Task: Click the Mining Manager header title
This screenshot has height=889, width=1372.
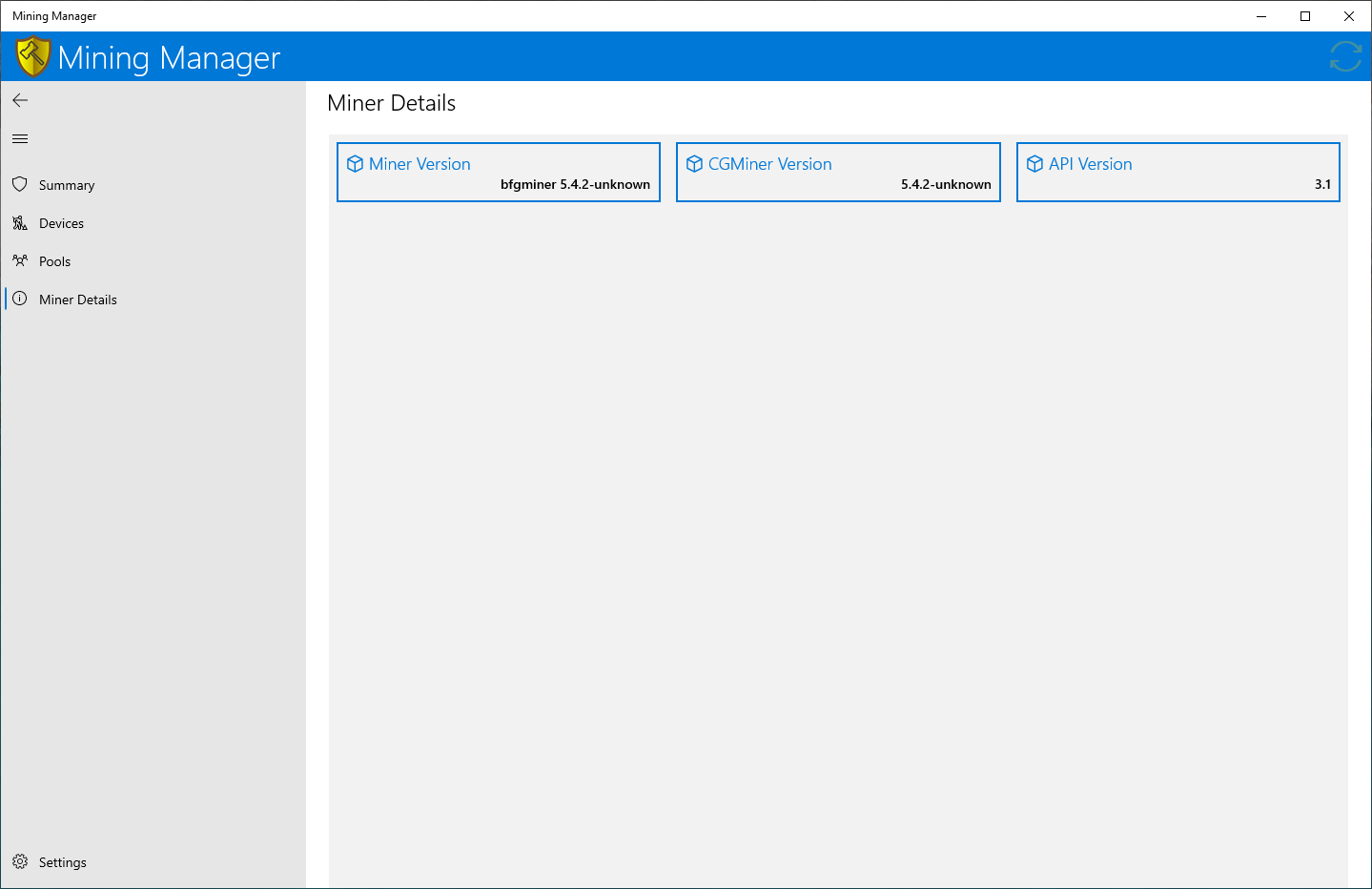Action: [169, 58]
